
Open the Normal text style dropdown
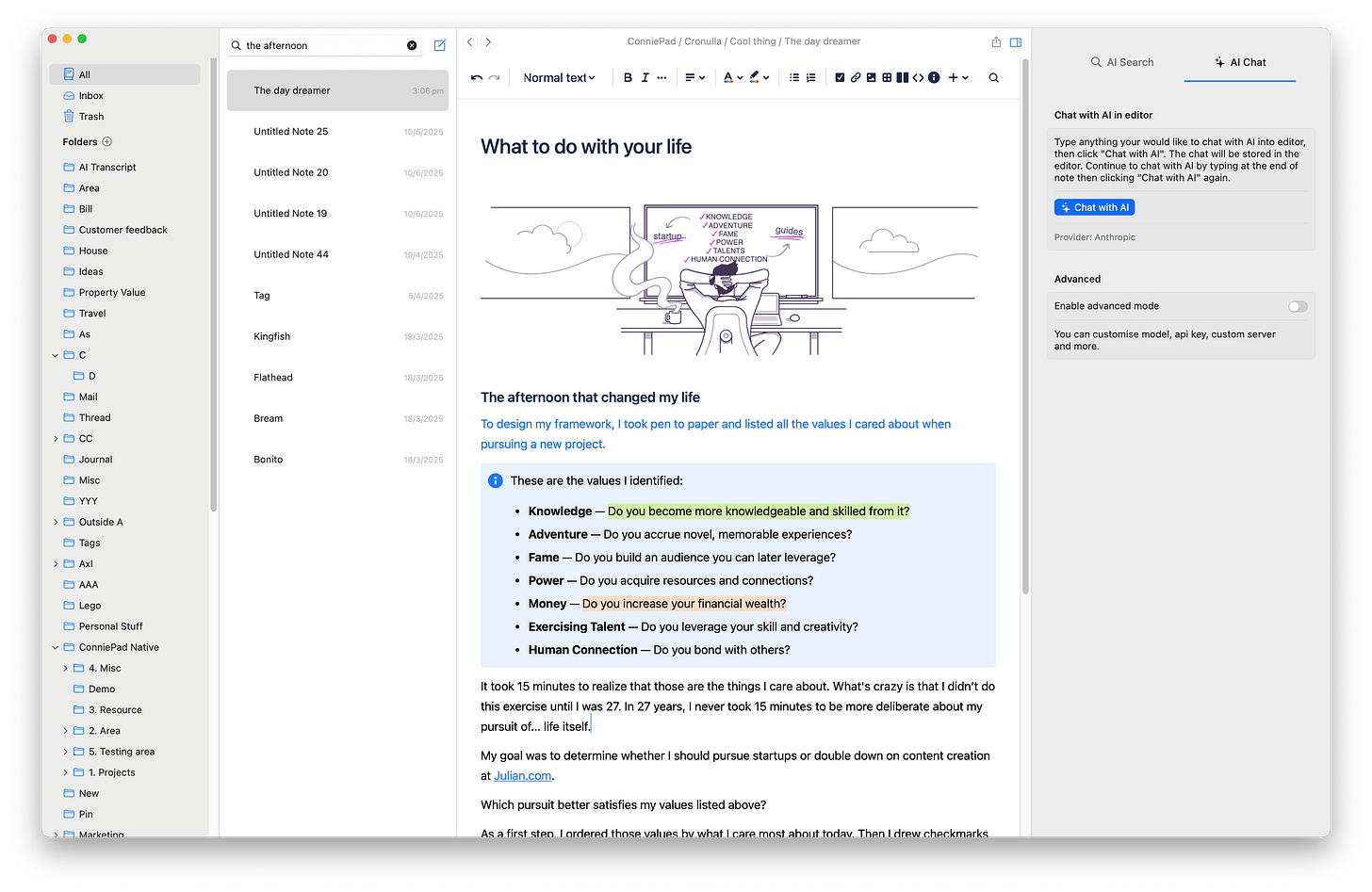pos(559,77)
